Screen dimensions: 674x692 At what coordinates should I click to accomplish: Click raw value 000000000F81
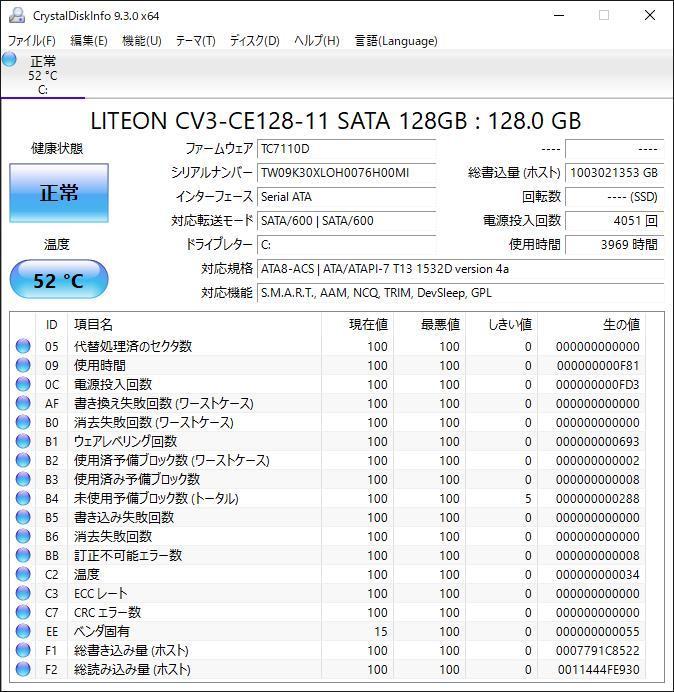coord(598,365)
